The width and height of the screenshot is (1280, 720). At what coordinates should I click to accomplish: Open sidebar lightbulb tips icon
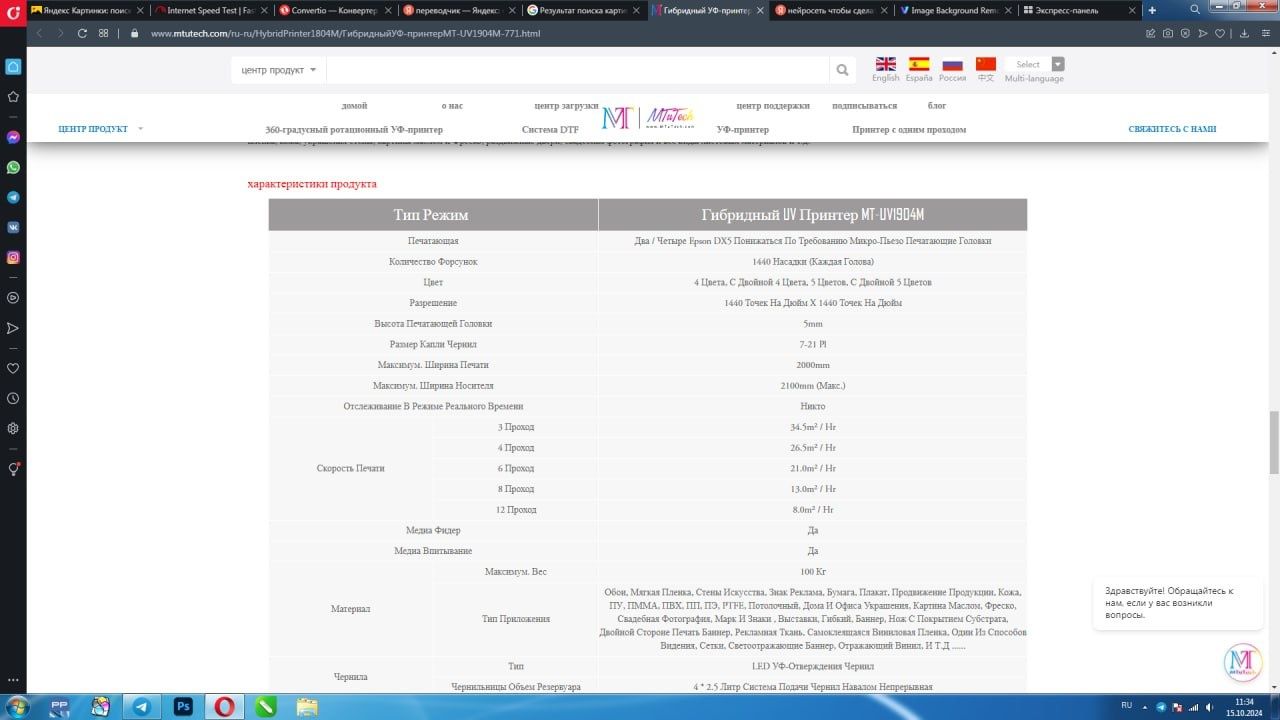tap(14, 469)
